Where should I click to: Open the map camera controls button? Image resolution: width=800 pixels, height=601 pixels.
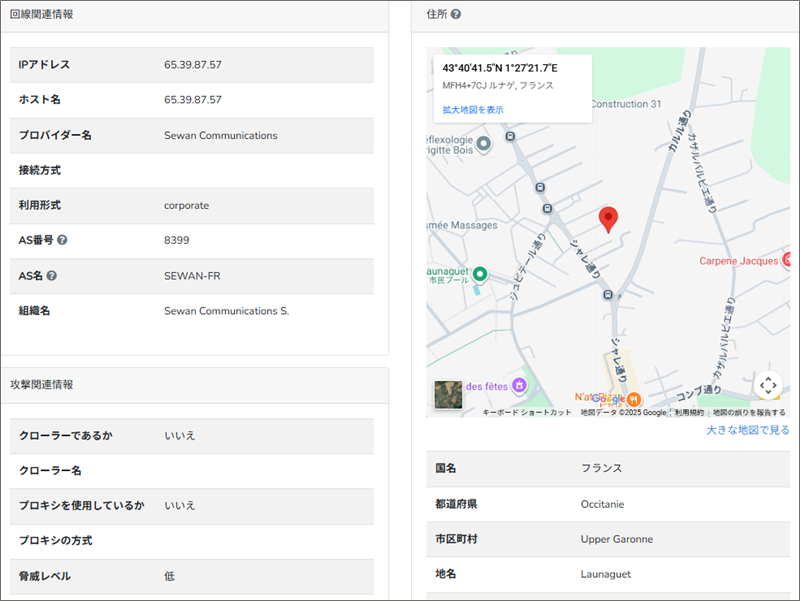click(767, 385)
